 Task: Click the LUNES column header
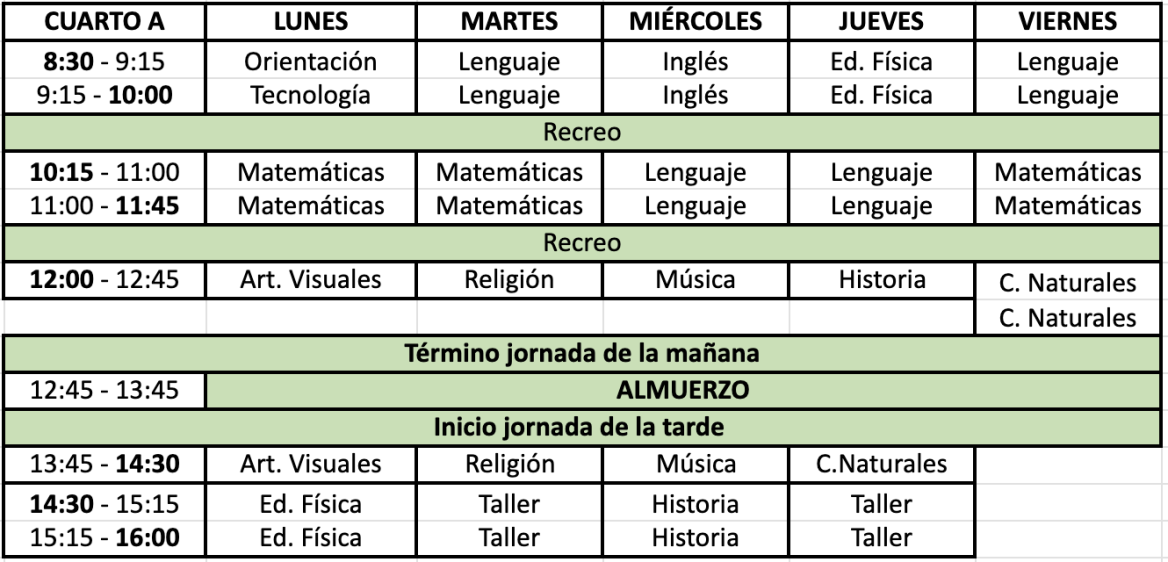click(x=310, y=22)
